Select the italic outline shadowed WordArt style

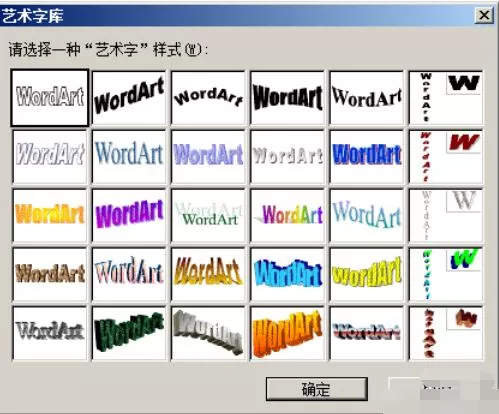click(50, 156)
